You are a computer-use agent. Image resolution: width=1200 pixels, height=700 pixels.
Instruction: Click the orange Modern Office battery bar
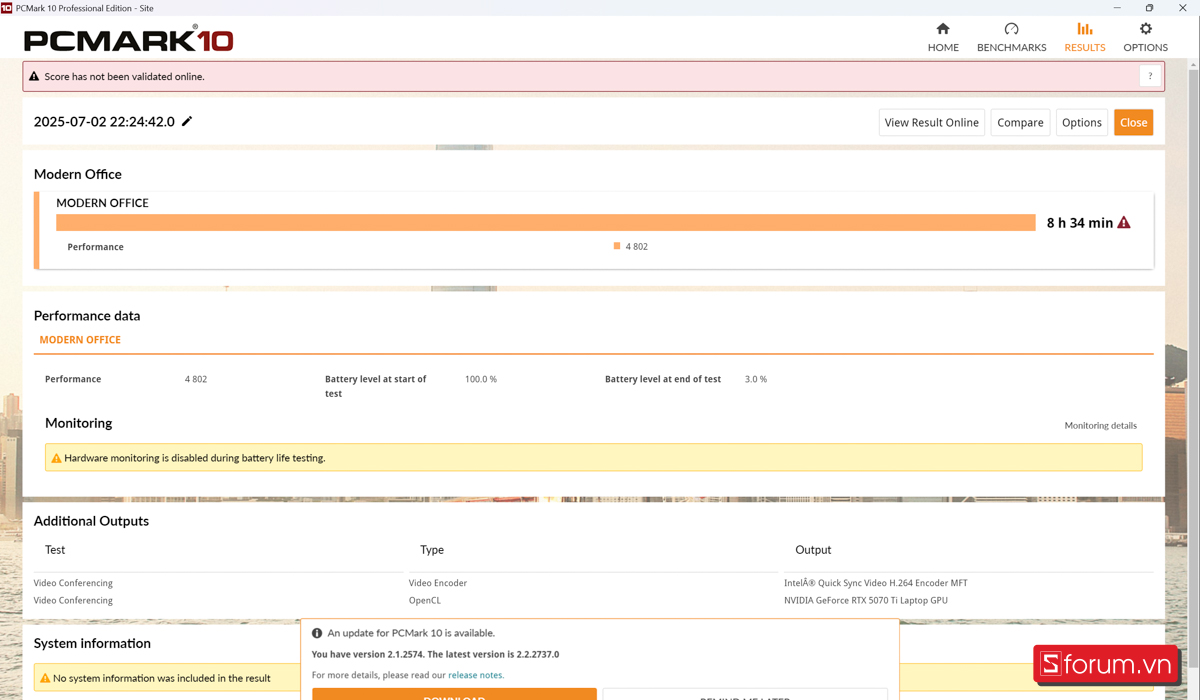545,222
